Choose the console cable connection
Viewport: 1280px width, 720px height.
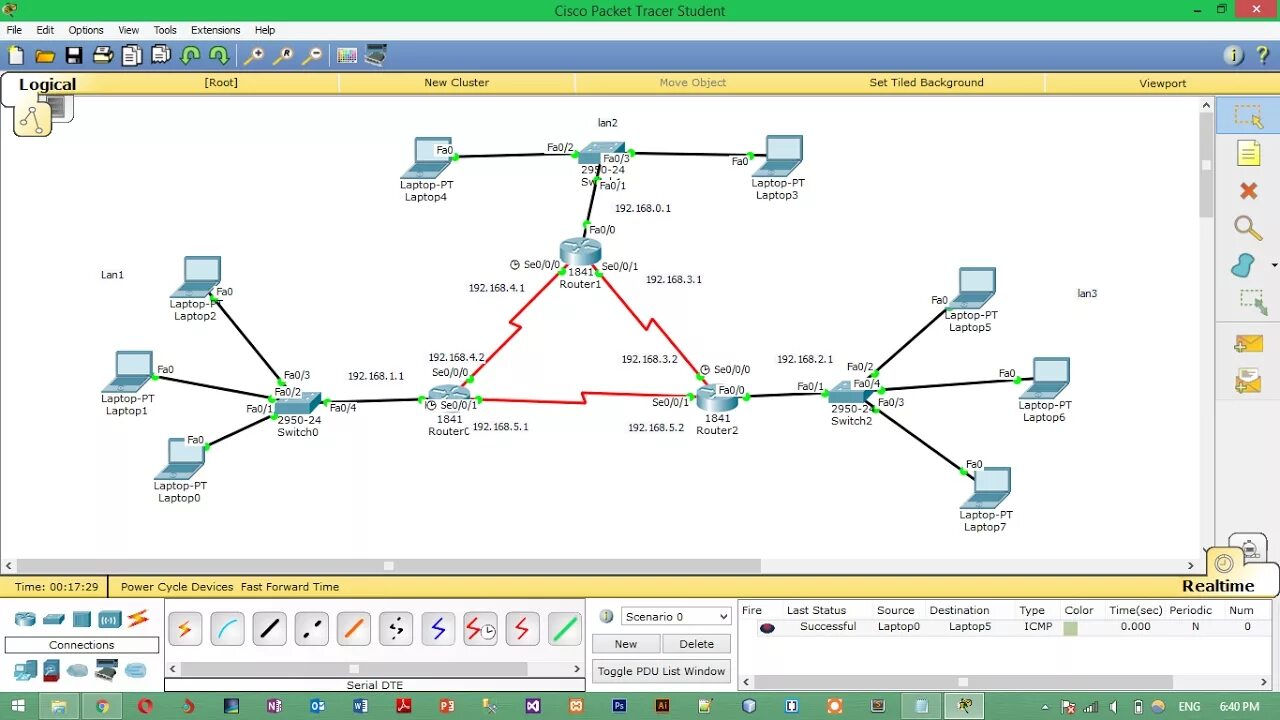coord(227,629)
